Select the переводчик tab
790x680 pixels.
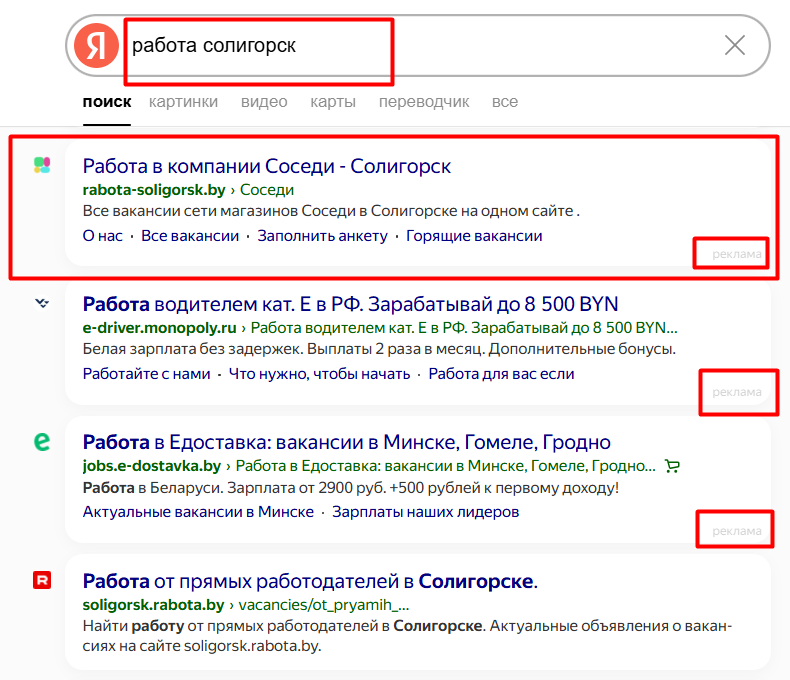pos(424,102)
